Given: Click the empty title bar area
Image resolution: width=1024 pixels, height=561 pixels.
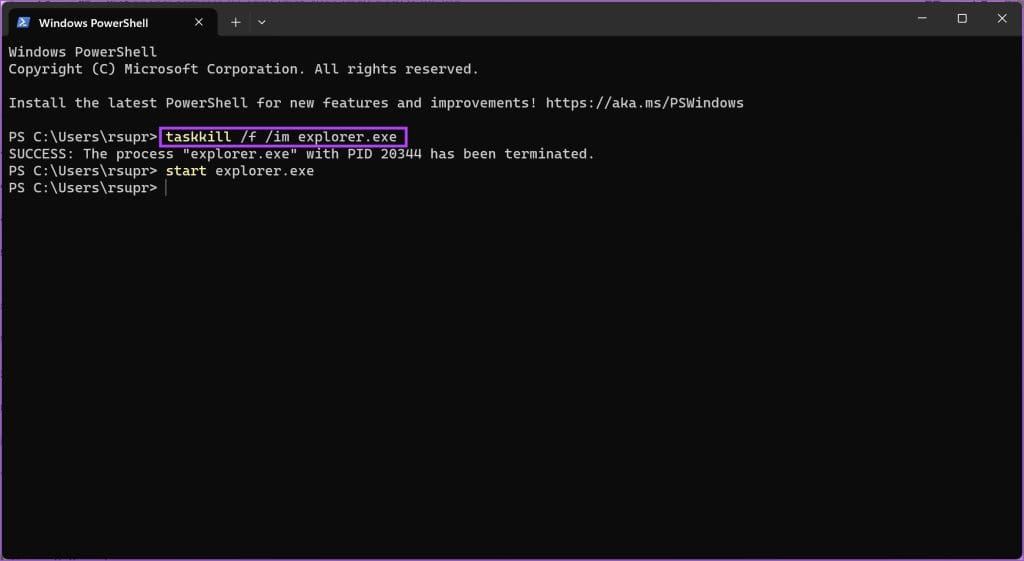Looking at the screenshot, I should tap(580, 20).
